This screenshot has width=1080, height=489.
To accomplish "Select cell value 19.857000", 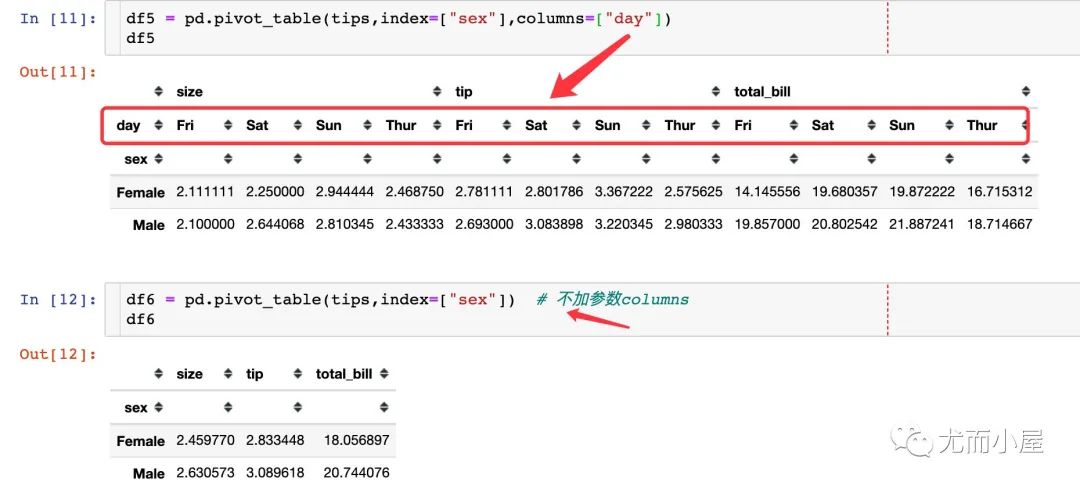I will pyautogui.click(x=767, y=225).
